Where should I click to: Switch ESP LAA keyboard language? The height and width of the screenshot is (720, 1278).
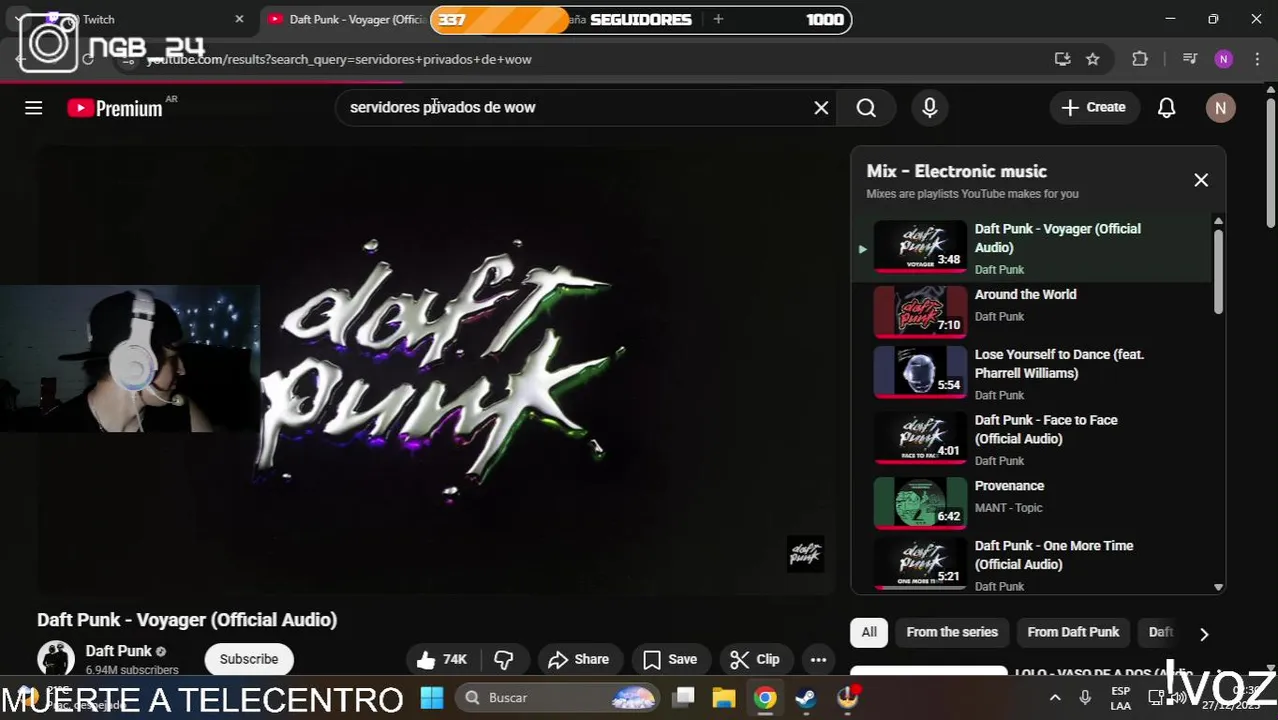[x=1120, y=698]
